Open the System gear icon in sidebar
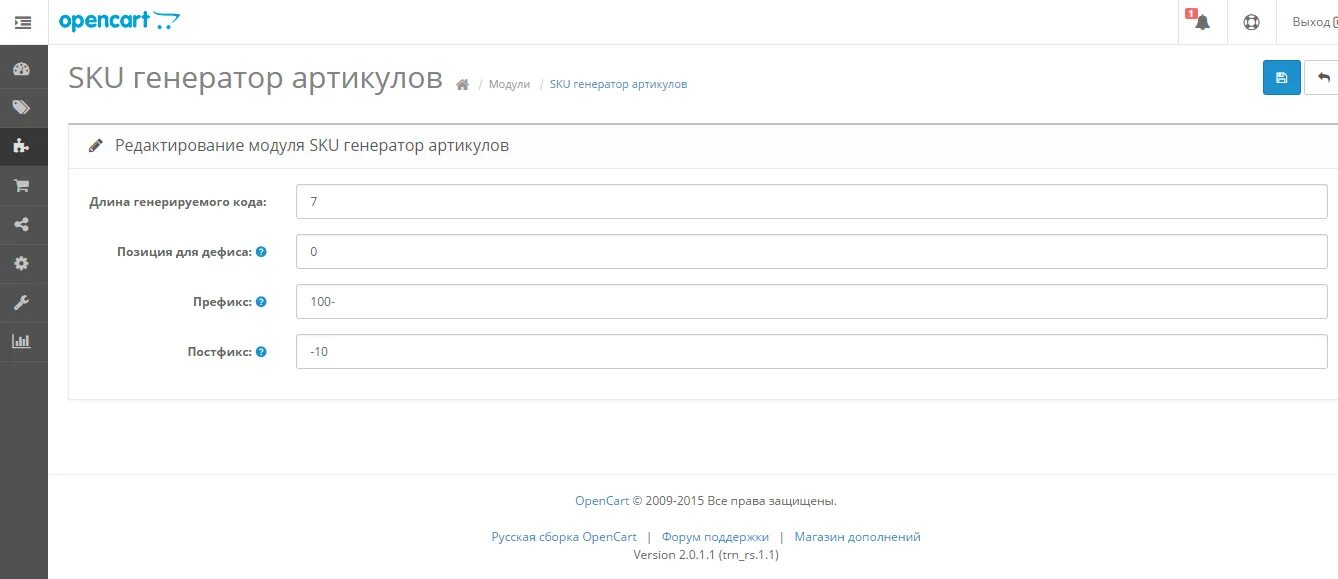Screen dimensions: 1338x579 (22, 263)
